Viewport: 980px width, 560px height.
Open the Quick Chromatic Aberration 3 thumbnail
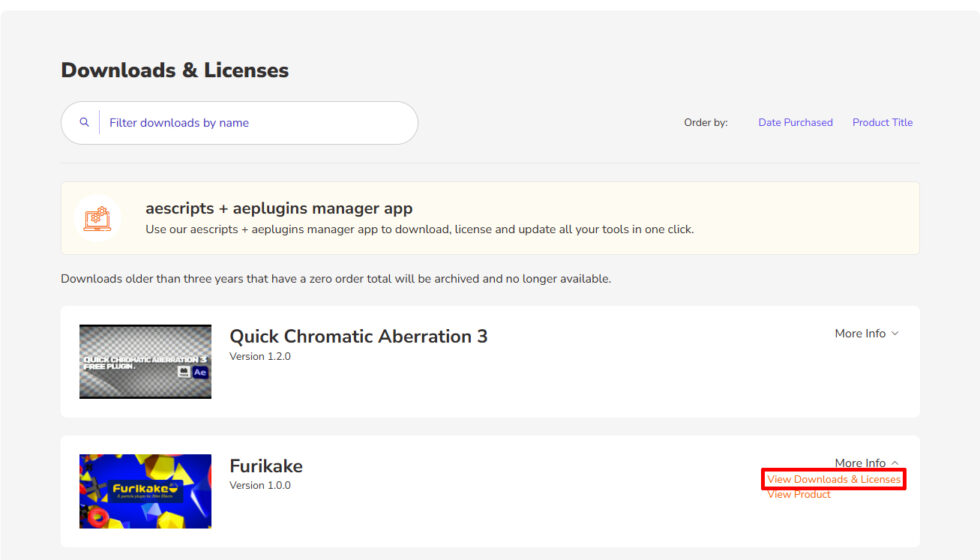[145, 361]
